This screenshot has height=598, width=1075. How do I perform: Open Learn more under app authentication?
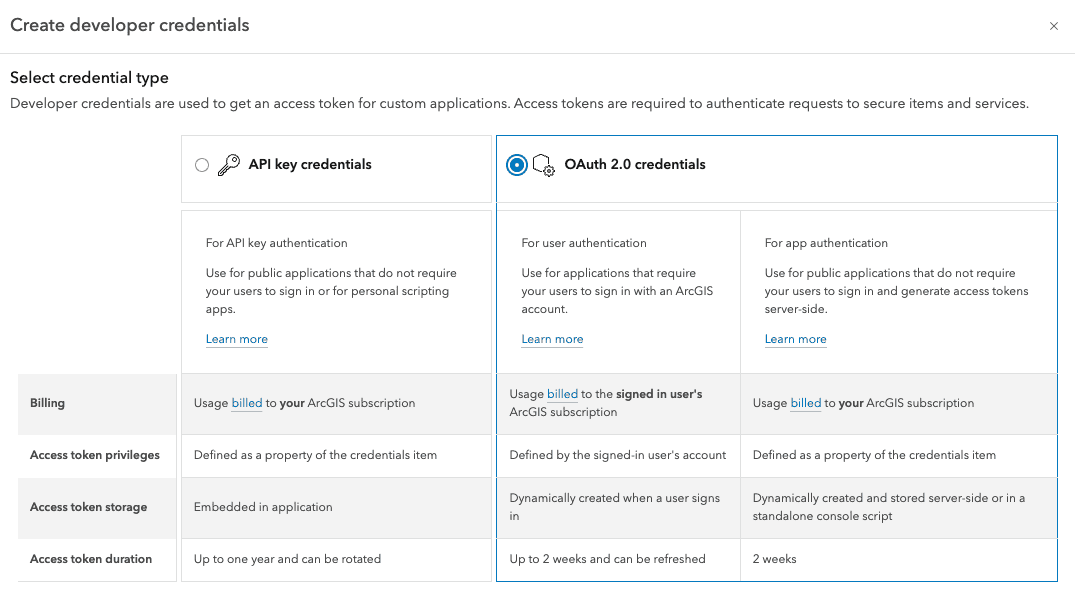pyautogui.click(x=795, y=339)
